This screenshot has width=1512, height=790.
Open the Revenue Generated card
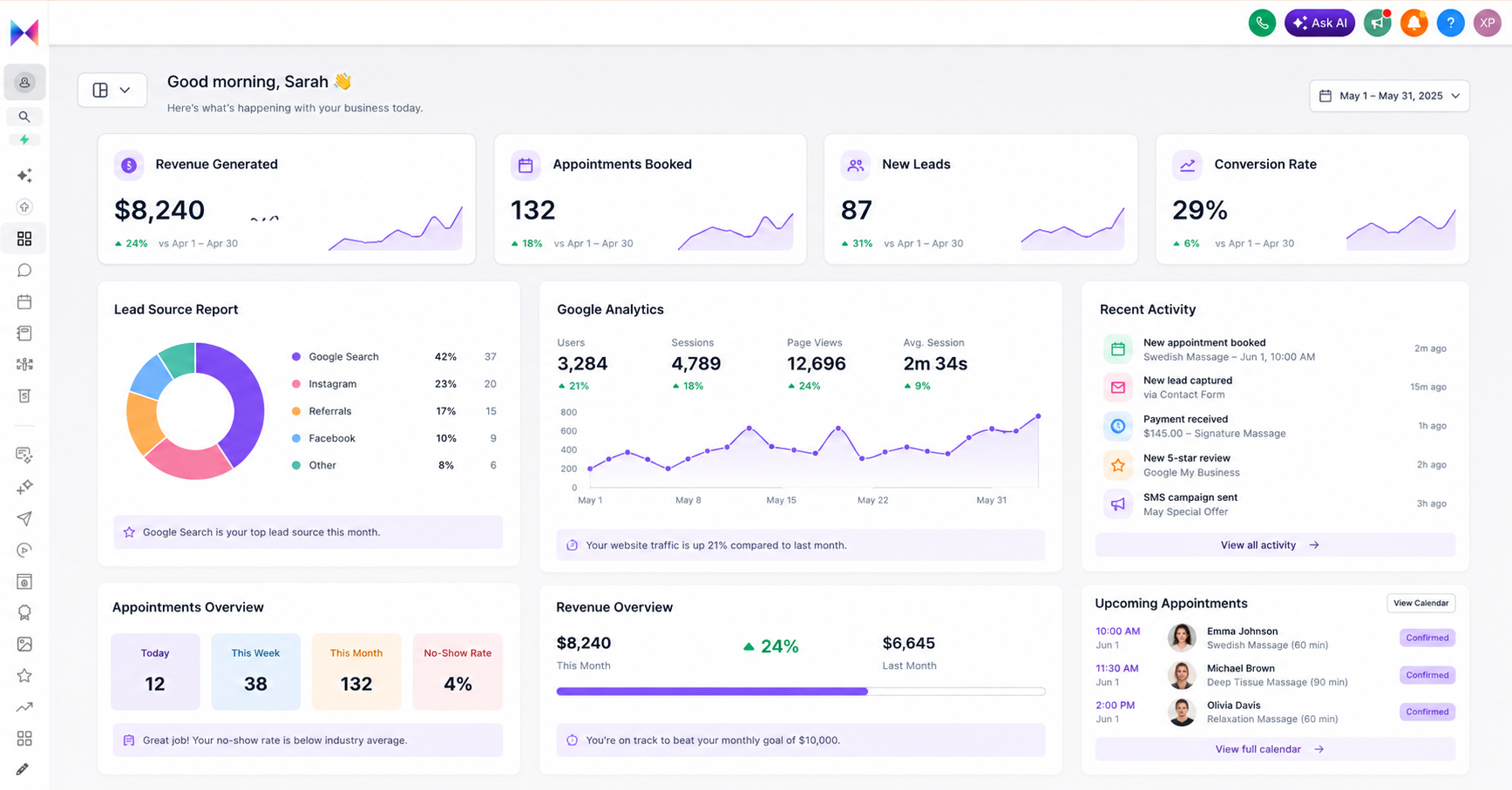[x=287, y=199]
